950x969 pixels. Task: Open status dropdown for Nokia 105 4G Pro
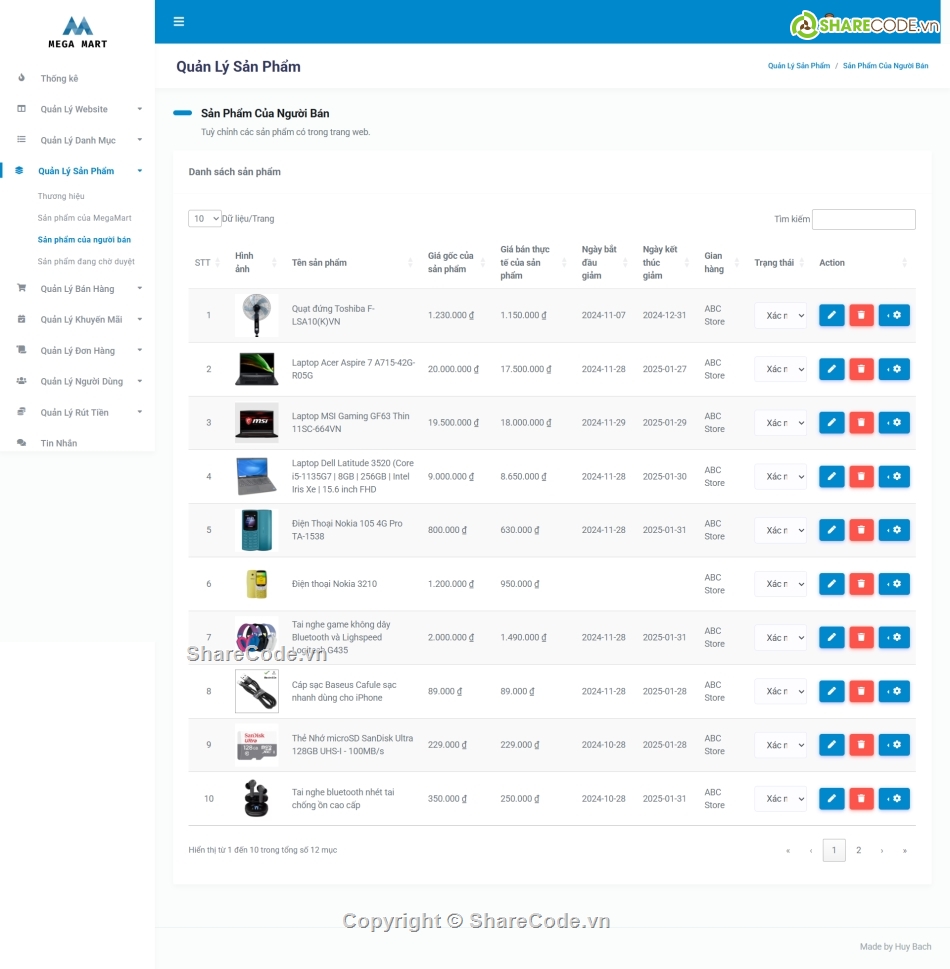(780, 530)
